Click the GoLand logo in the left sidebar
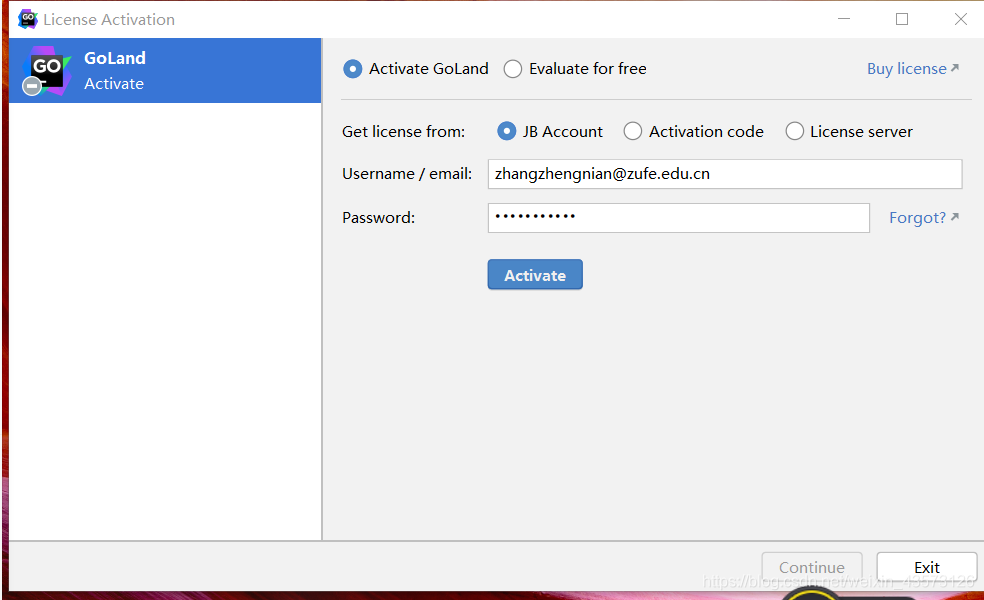 46,70
